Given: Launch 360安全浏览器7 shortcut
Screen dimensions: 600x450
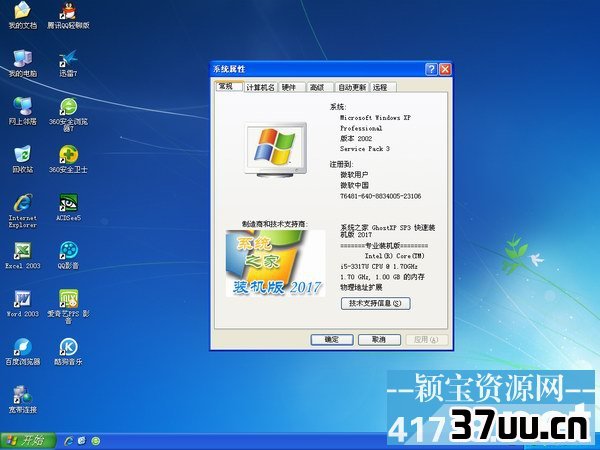Looking at the screenshot, I should click(x=68, y=115).
